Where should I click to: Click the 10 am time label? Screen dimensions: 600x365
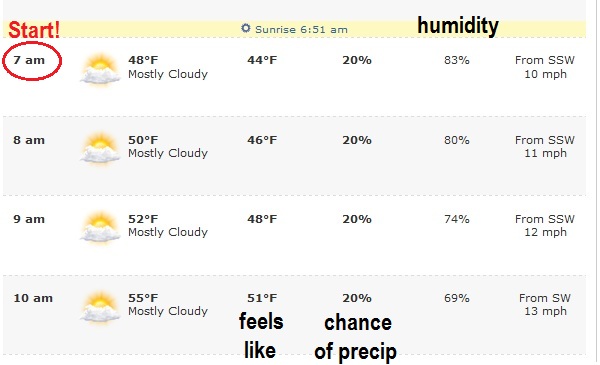click(33, 298)
